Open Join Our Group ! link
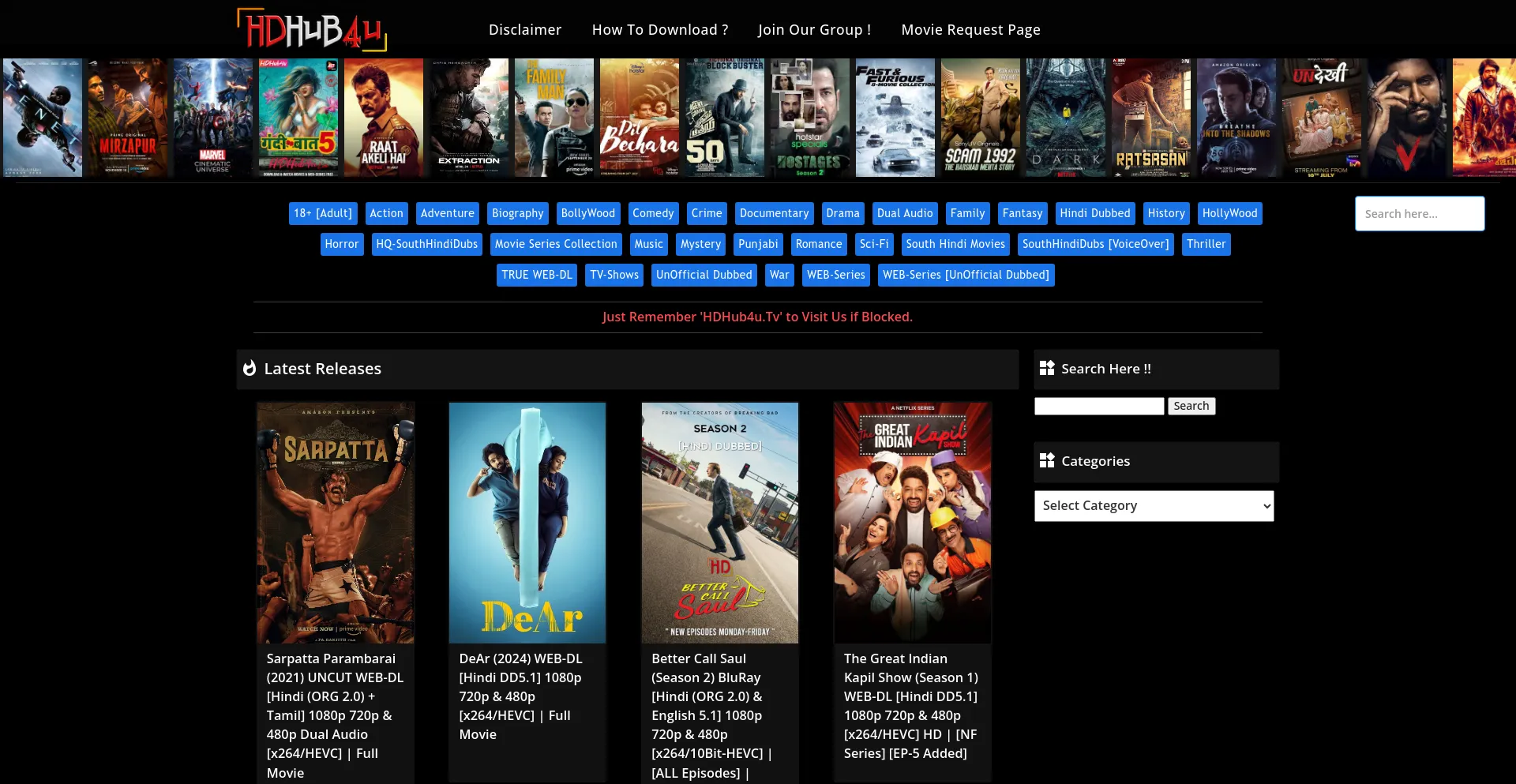 [x=815, y=29]
